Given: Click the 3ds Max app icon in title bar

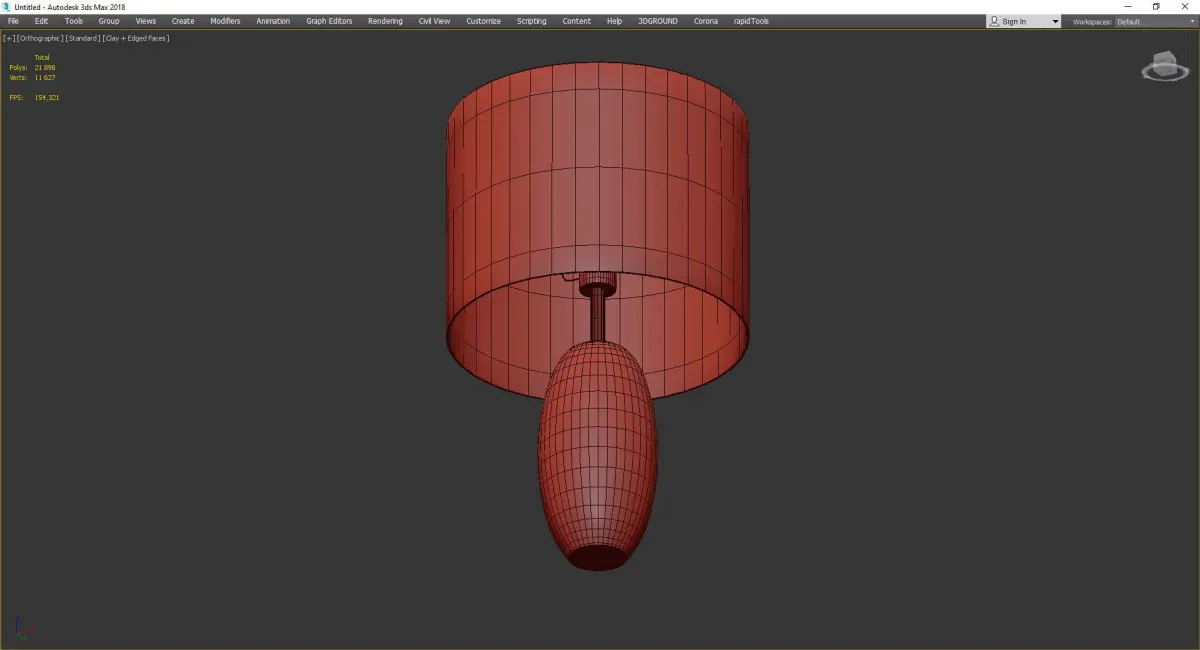Looking at the screenshot, I should [7, 7].
